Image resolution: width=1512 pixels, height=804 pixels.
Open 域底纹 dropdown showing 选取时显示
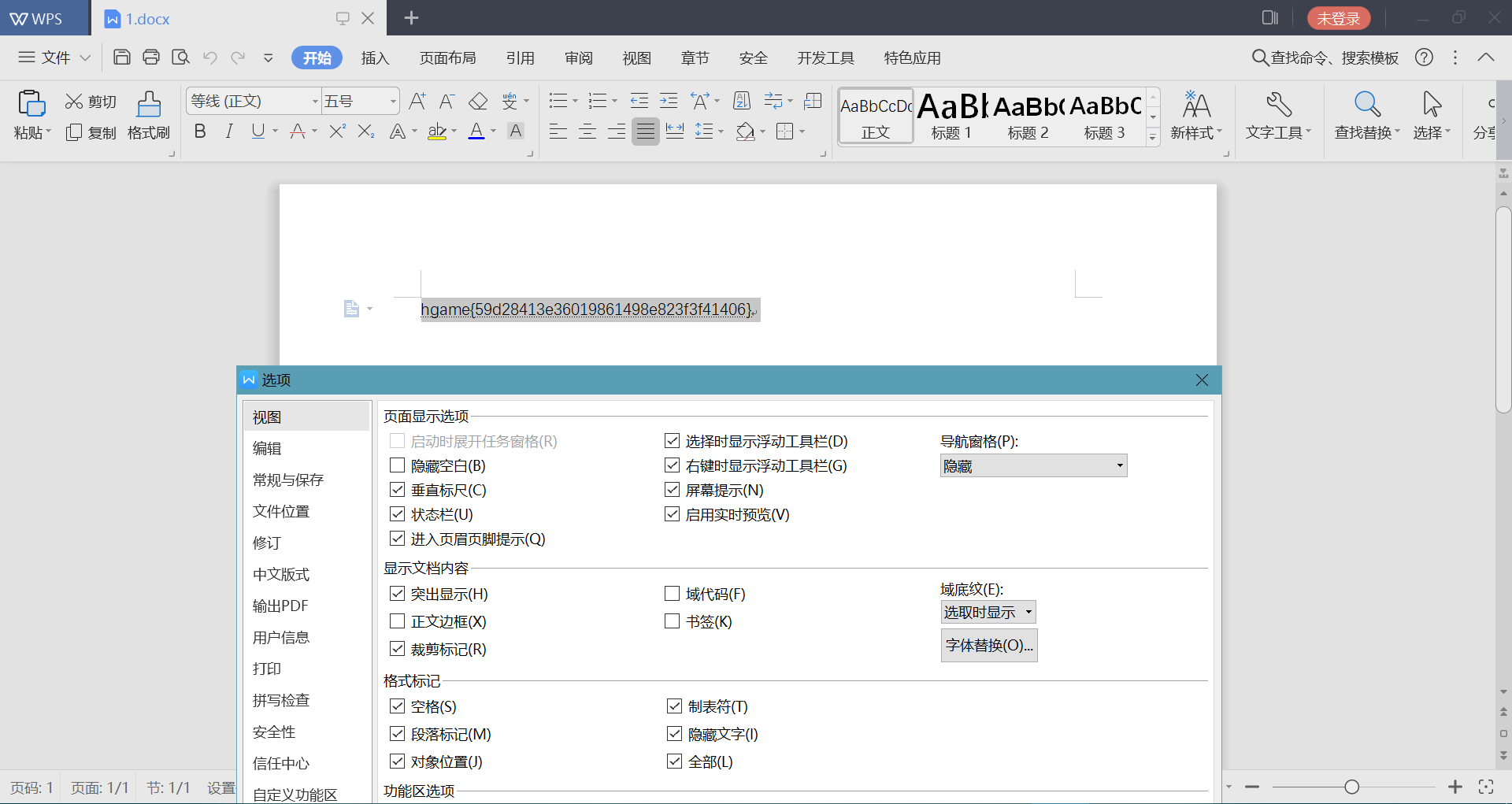click(988, 612)
